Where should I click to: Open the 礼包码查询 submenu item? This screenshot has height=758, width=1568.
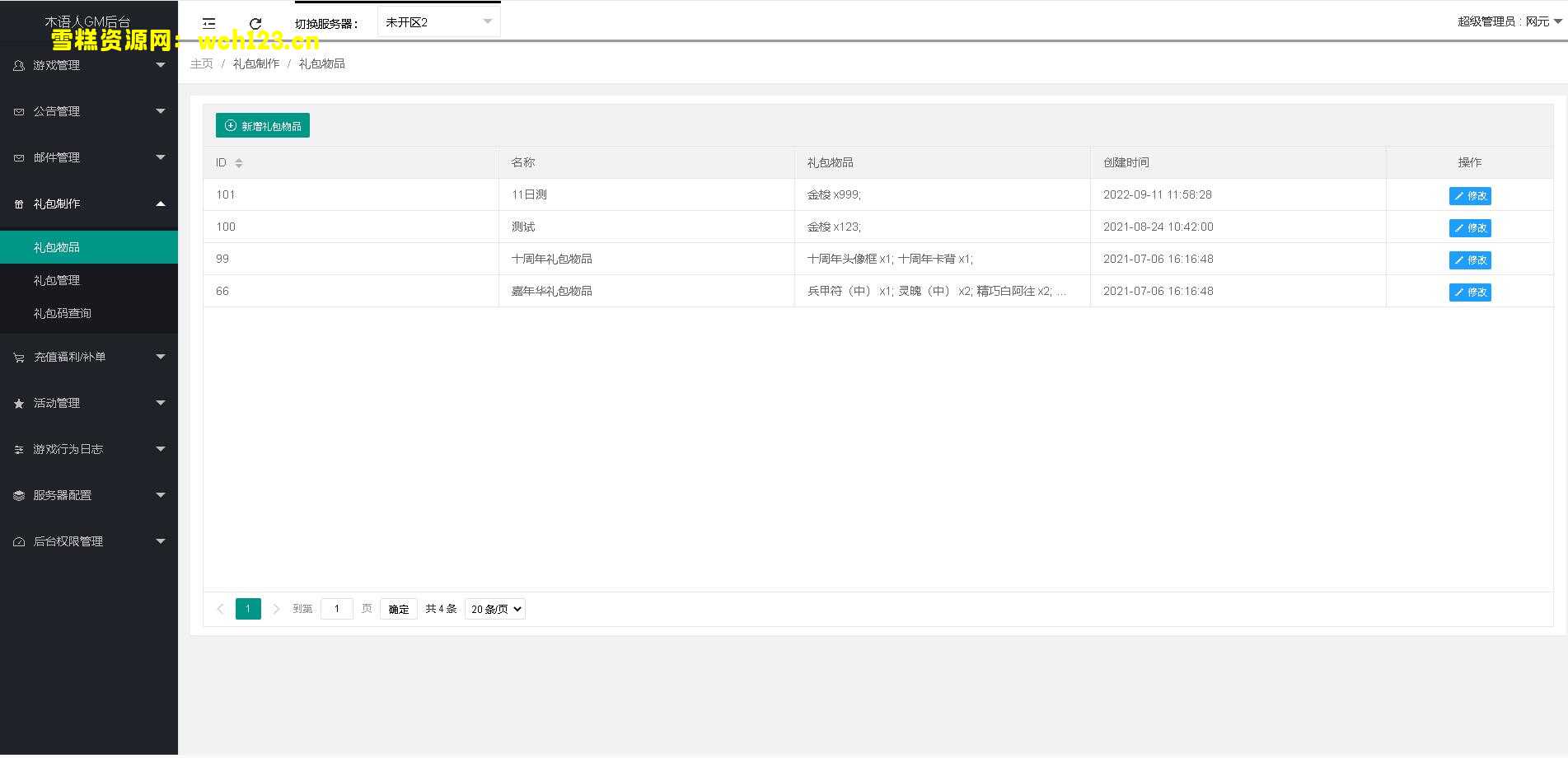coord(89,313)
